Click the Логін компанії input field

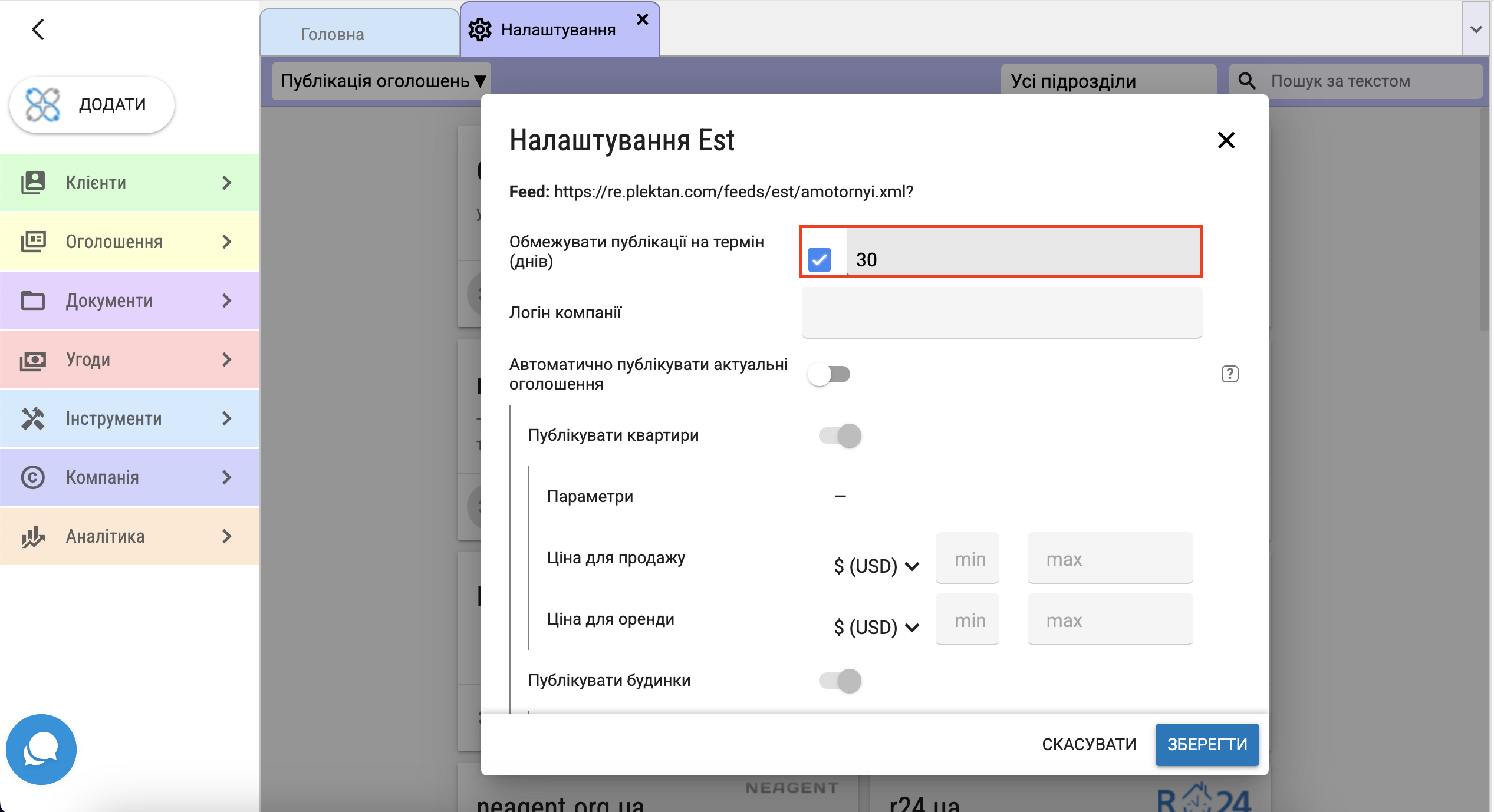pos(1001,312)
